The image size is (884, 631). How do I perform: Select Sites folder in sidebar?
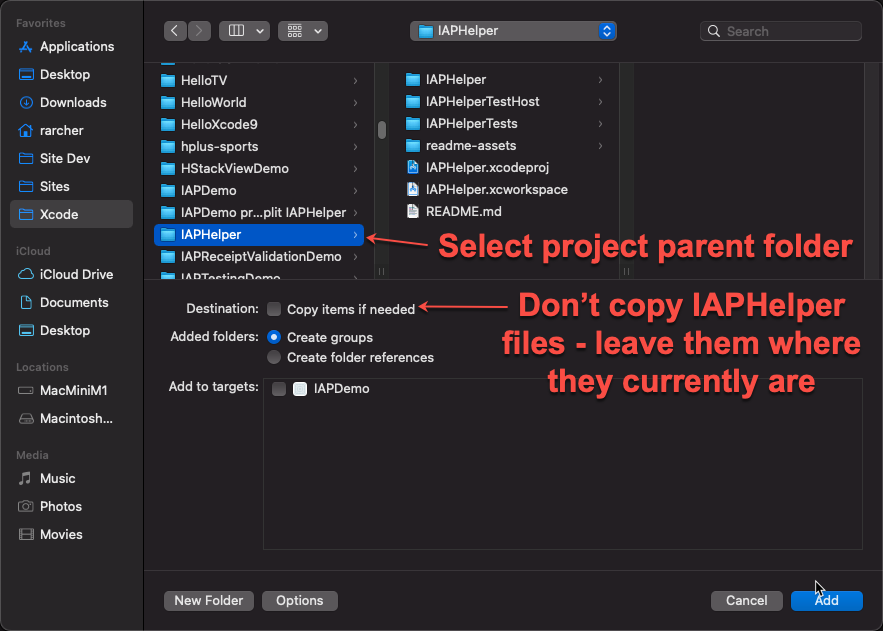coord(71,187)
